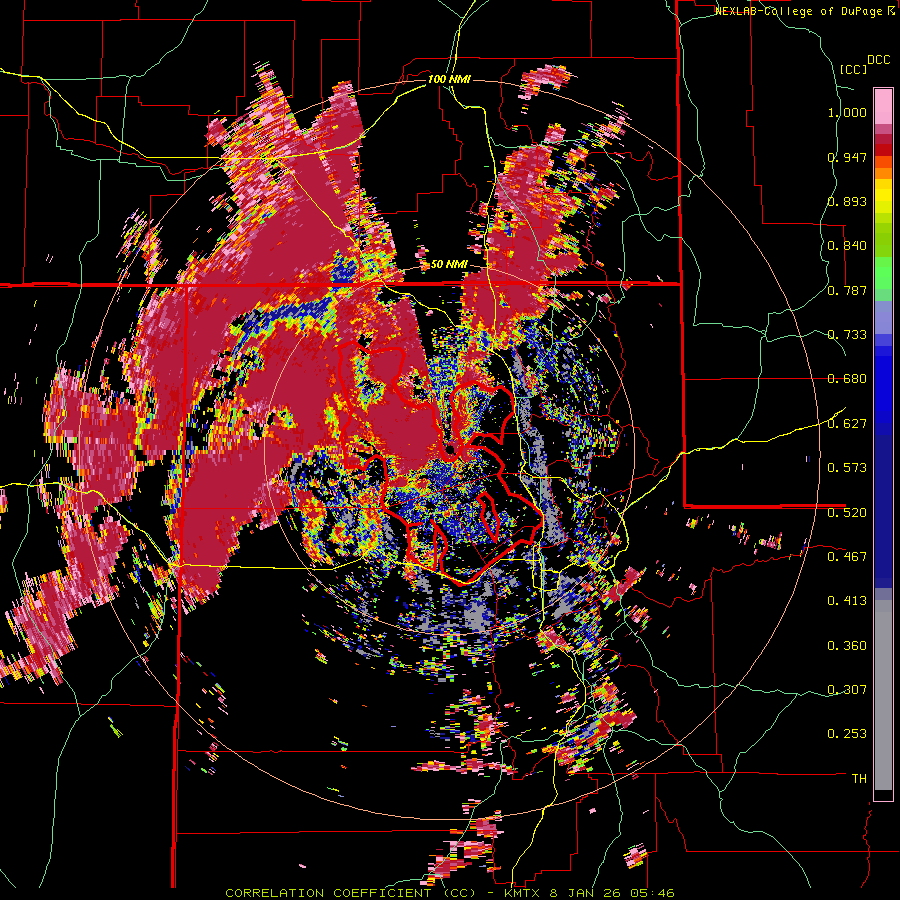
Task: Click the 0.307 legend value
Action: coord(847,689)
